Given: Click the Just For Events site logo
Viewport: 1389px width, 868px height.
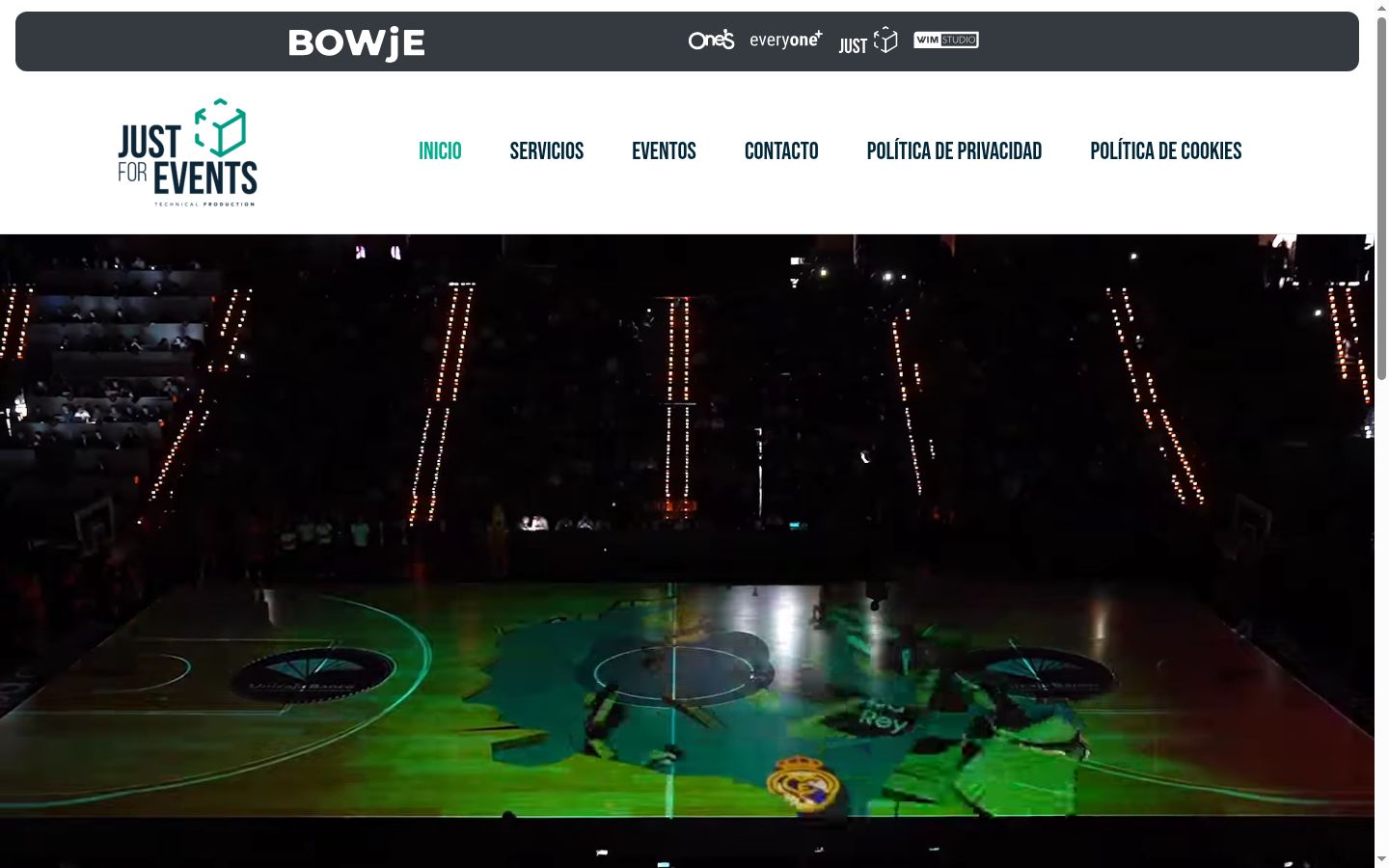Looking at the screenshot, I should 188,152.
